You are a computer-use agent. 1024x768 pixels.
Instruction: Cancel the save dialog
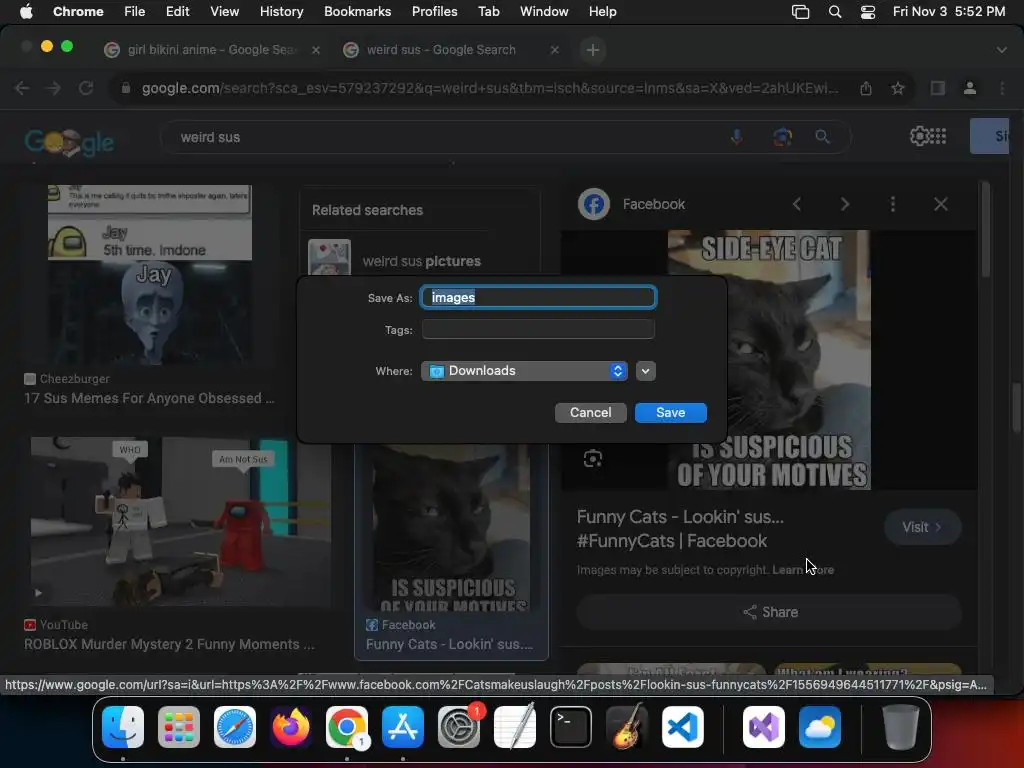click(x=590, y=412)
